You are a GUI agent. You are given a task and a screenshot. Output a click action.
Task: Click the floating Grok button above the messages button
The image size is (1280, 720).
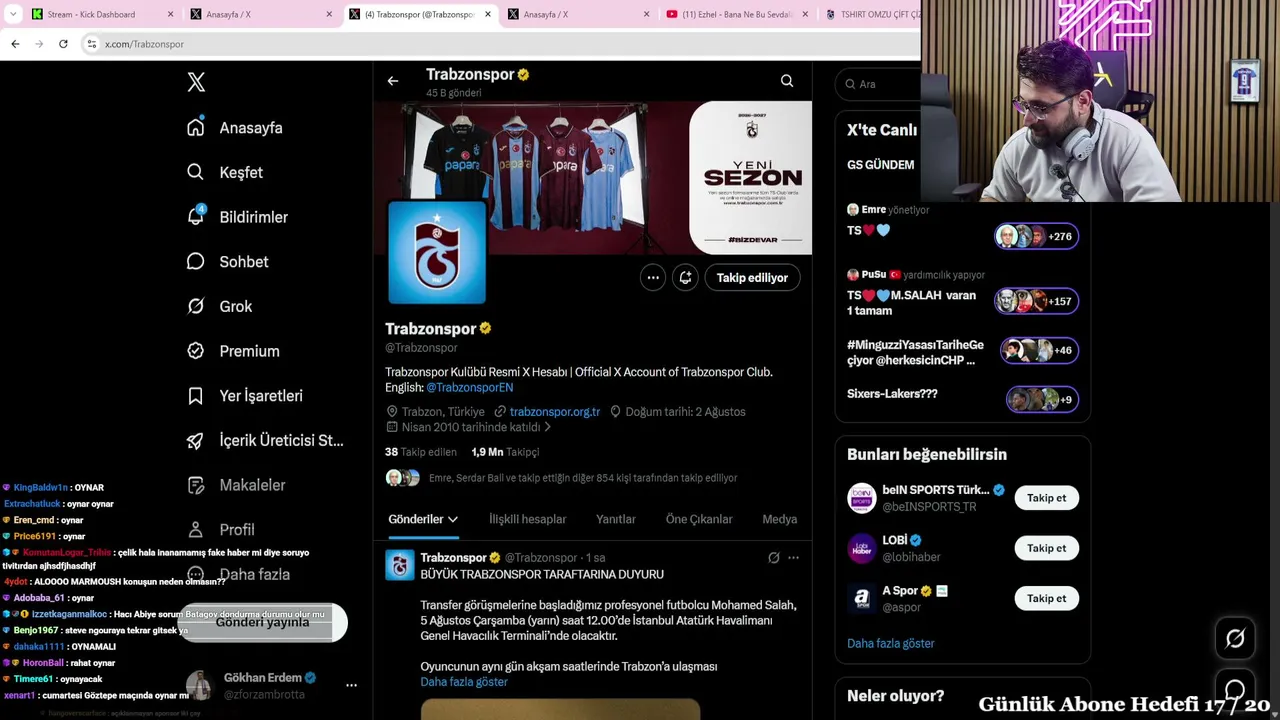point(1235,638)
